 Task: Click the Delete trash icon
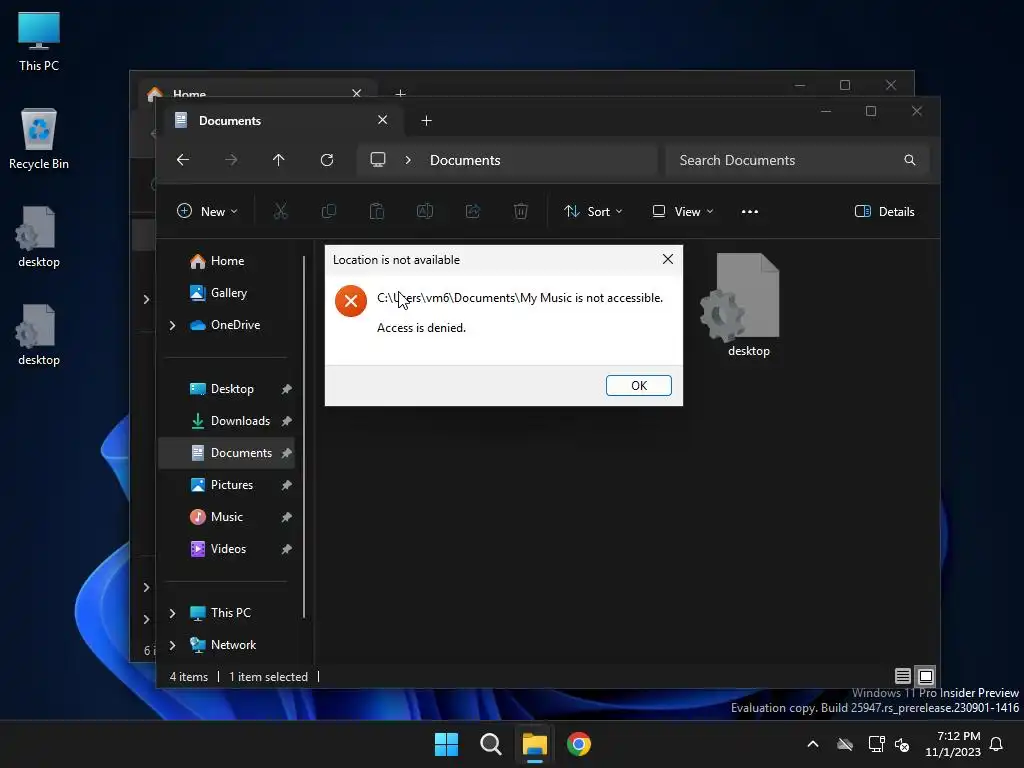[520, 212]
